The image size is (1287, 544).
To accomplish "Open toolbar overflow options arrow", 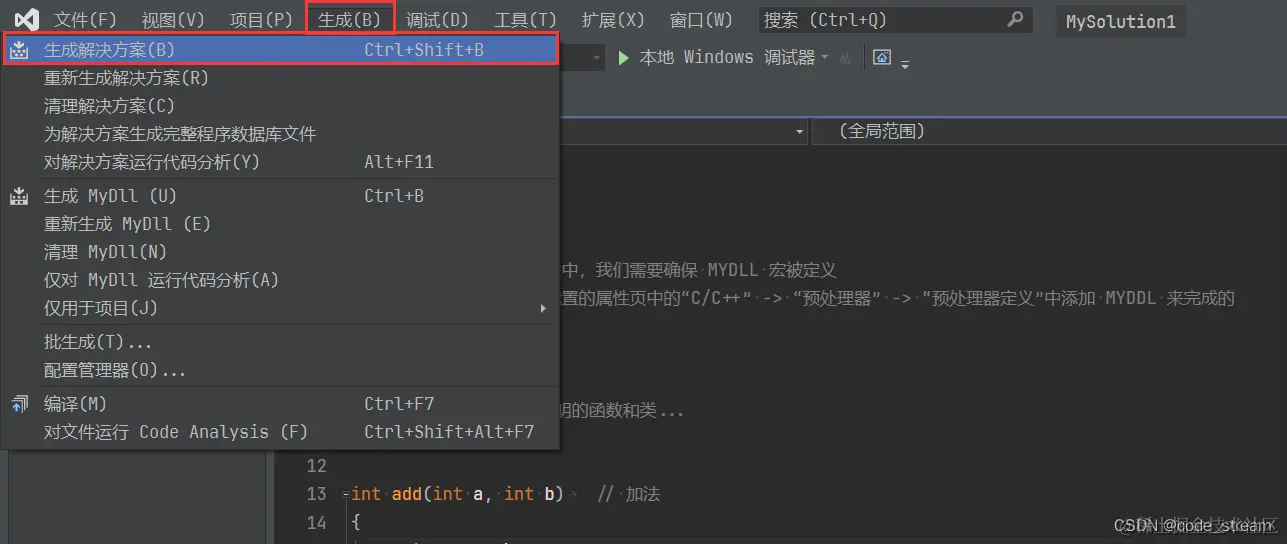I will [x=905, y=64].
